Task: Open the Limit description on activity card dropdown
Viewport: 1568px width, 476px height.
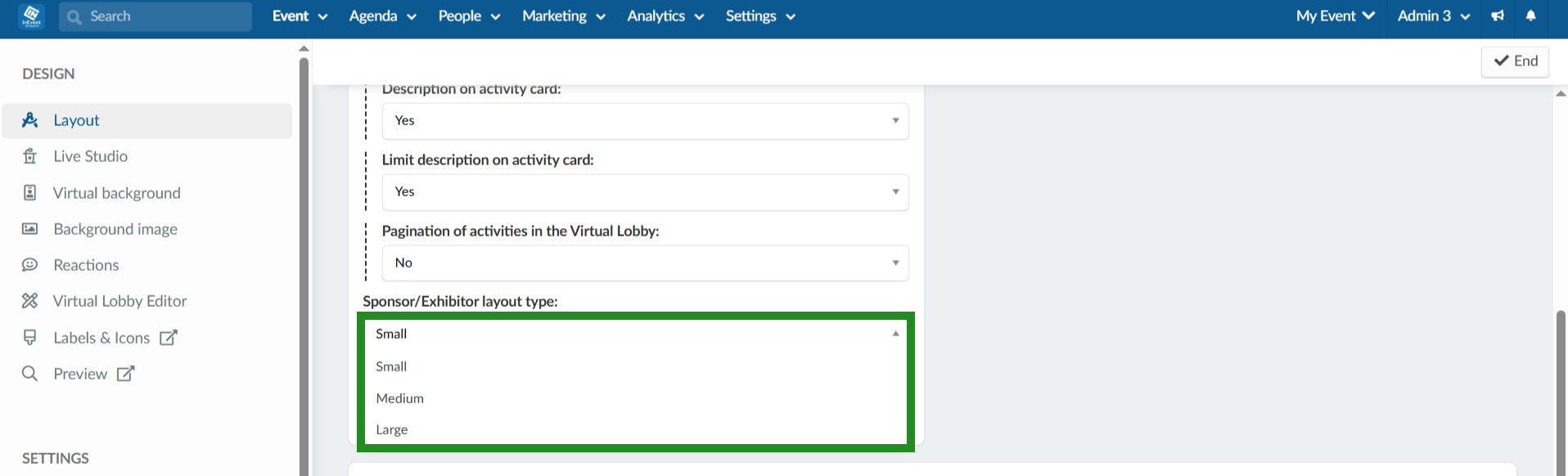Action: [645, 192]
